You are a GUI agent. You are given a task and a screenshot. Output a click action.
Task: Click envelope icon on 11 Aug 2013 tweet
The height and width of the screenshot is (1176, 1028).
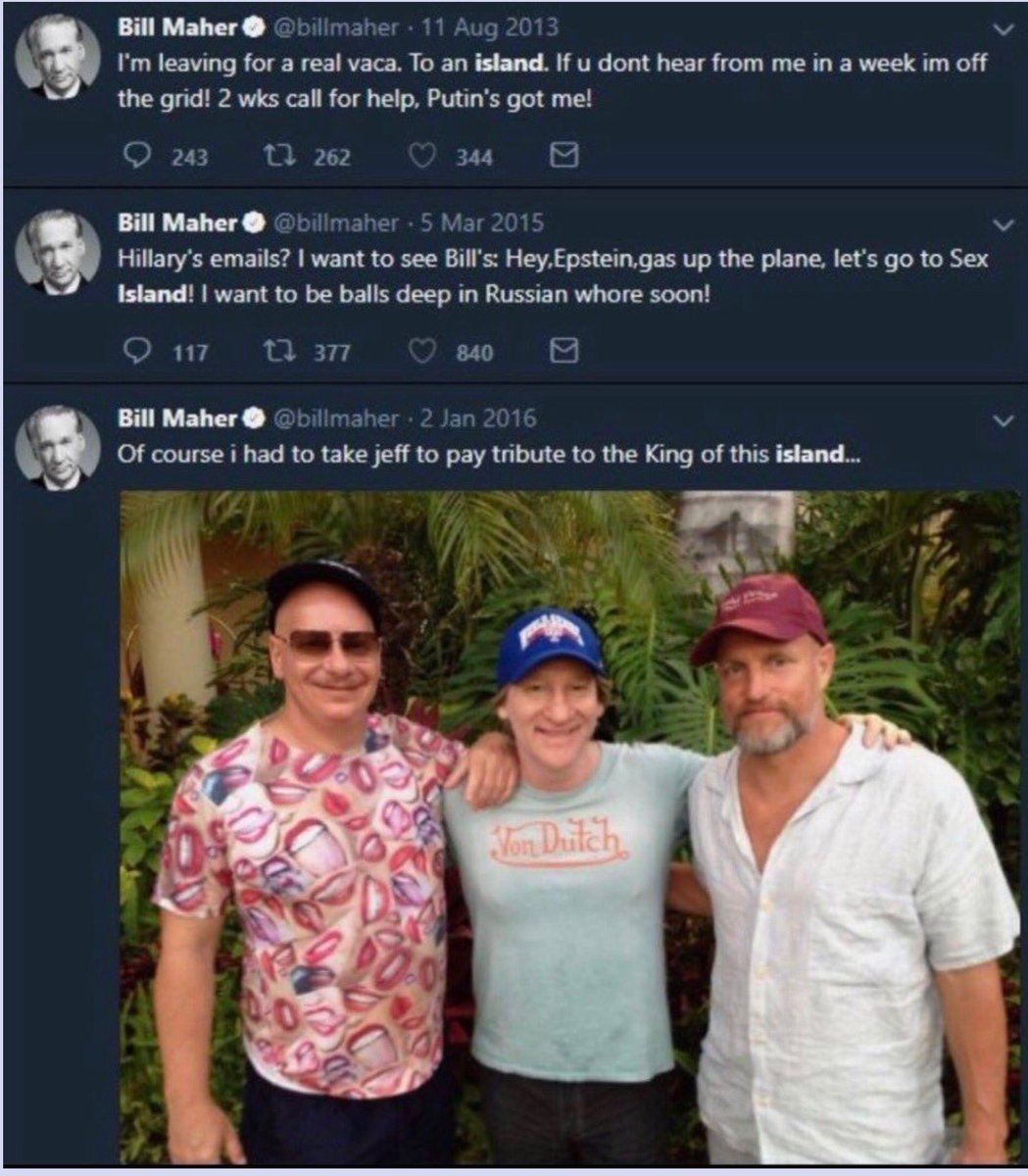point(563,156)
